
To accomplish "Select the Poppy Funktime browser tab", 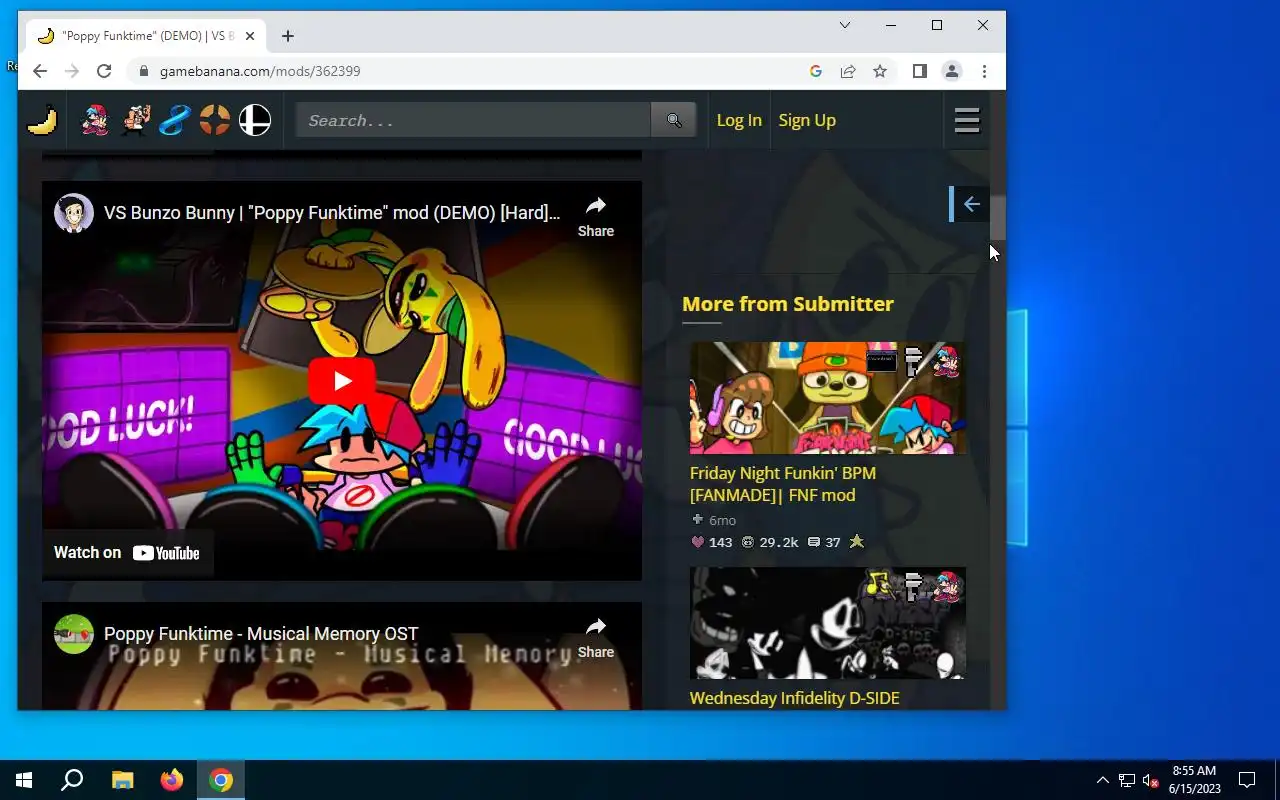I will point(146,36).
